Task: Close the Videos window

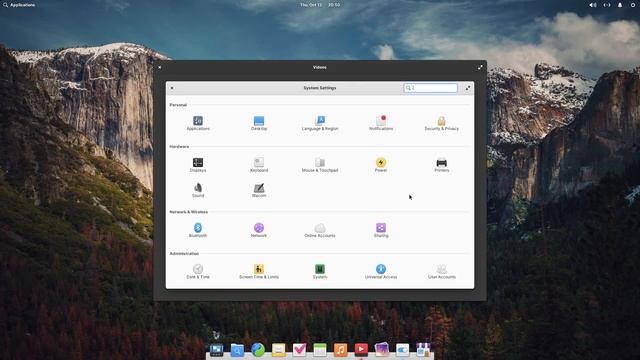Action: [x=160, y=67]
